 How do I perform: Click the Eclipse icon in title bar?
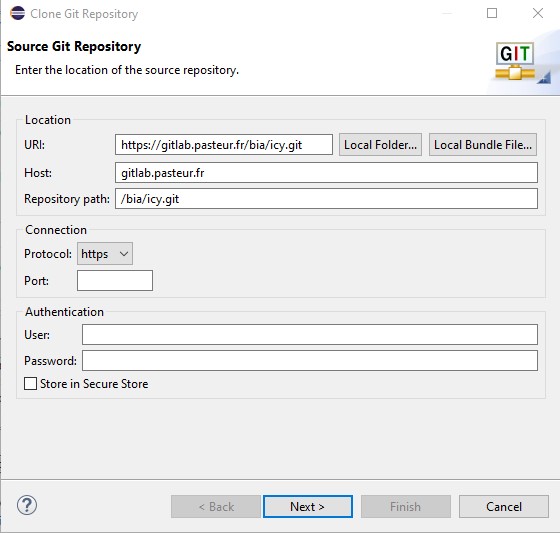coord(18,13)
